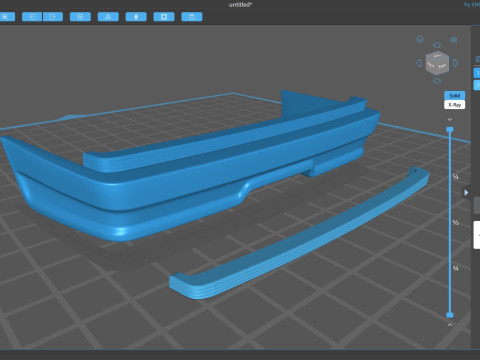Rotate view right using right arrow
The width and height of the screenshot is (480, 360).
point(455,63)
